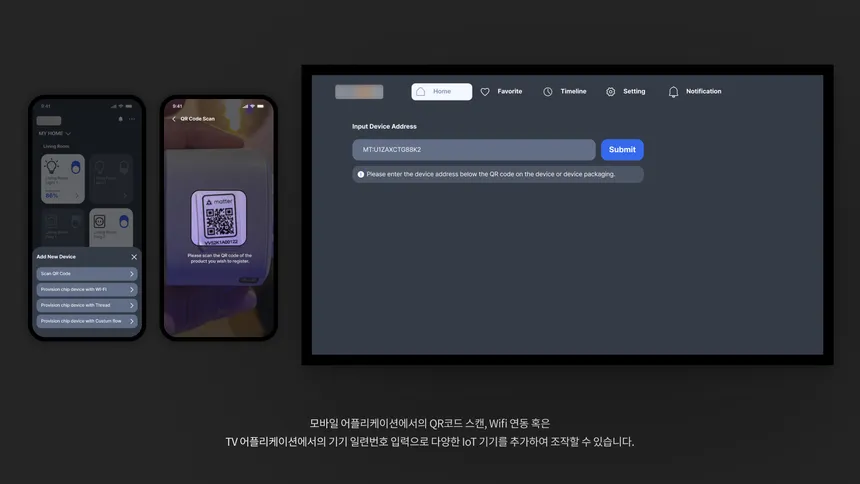Select Provision chip device with Custom flow
This screenshot has width=860, height=484.
coord(87,321)
